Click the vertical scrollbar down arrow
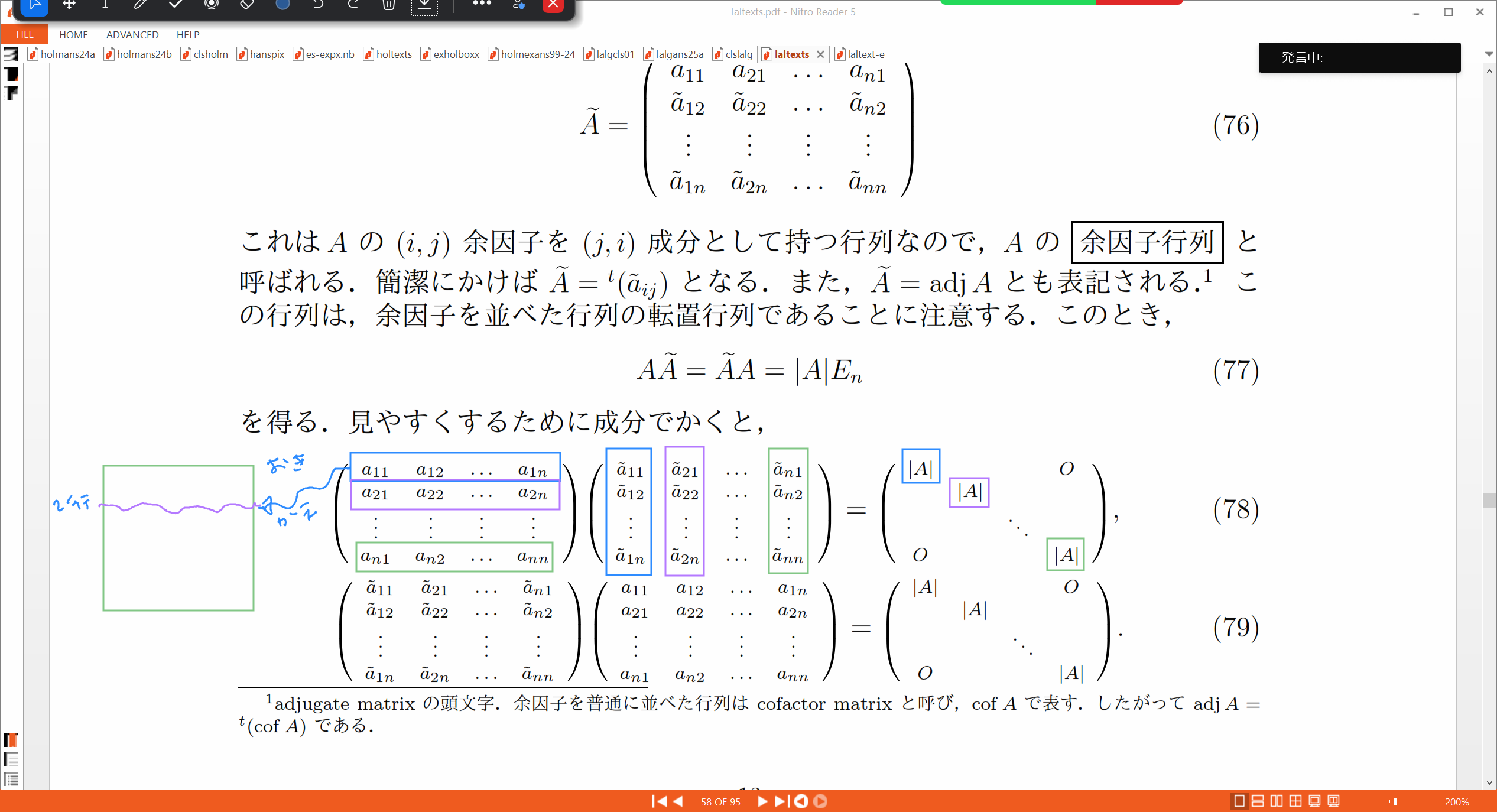The width and height of the screenshot is (1497, 812). [x=1489, y=782]
